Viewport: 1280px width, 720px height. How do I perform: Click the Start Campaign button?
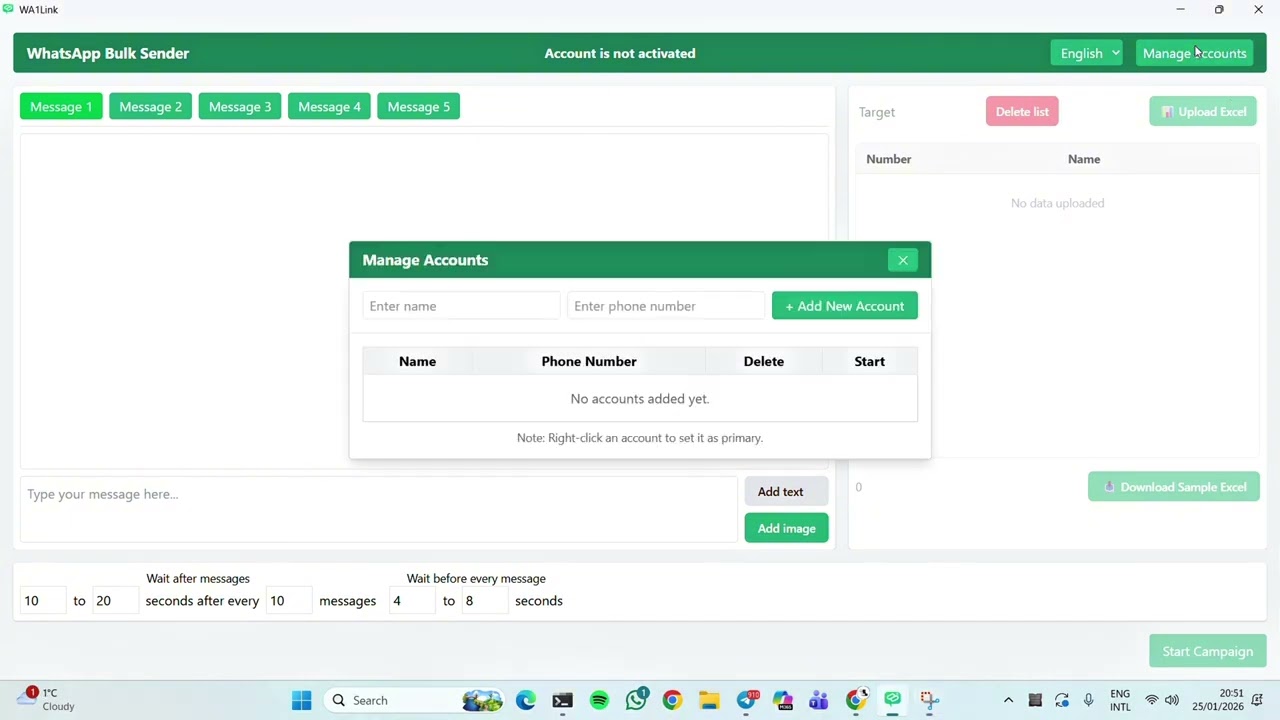[1207, 651]
